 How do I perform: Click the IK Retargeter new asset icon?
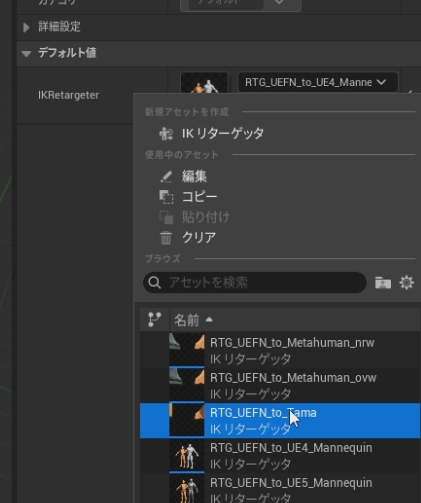tap(166, 134)
